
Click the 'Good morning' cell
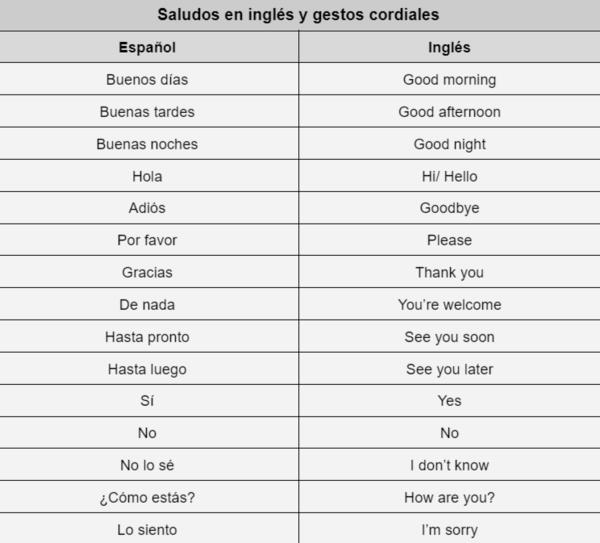(449, 79)
